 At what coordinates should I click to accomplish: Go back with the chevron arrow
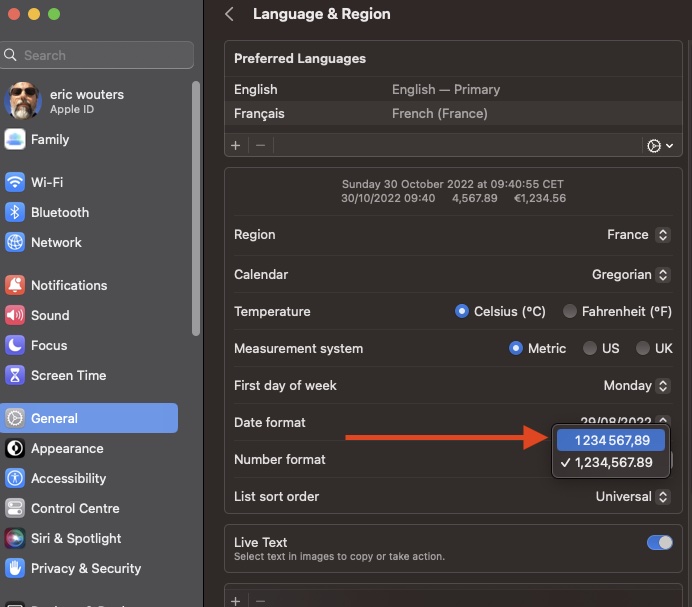click(x=229, y=14)
